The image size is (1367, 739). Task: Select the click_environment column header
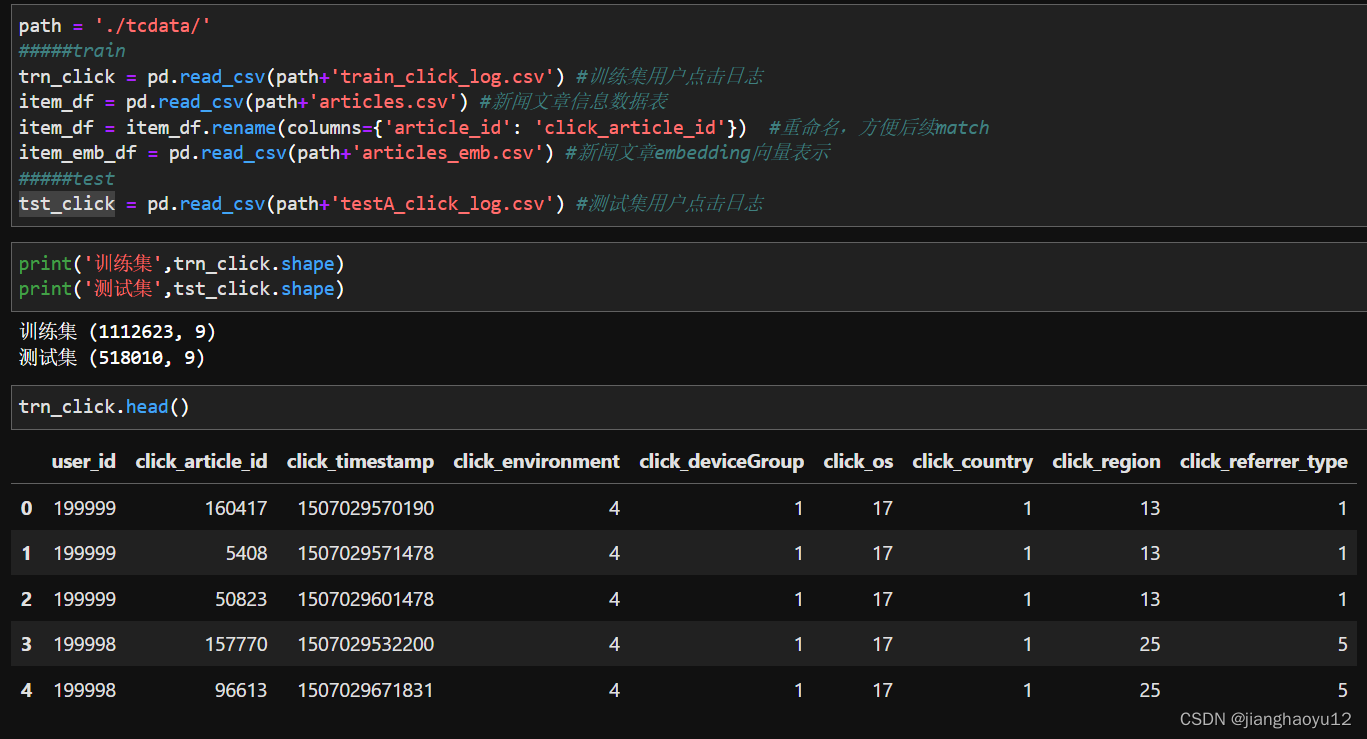pos(536,461)
